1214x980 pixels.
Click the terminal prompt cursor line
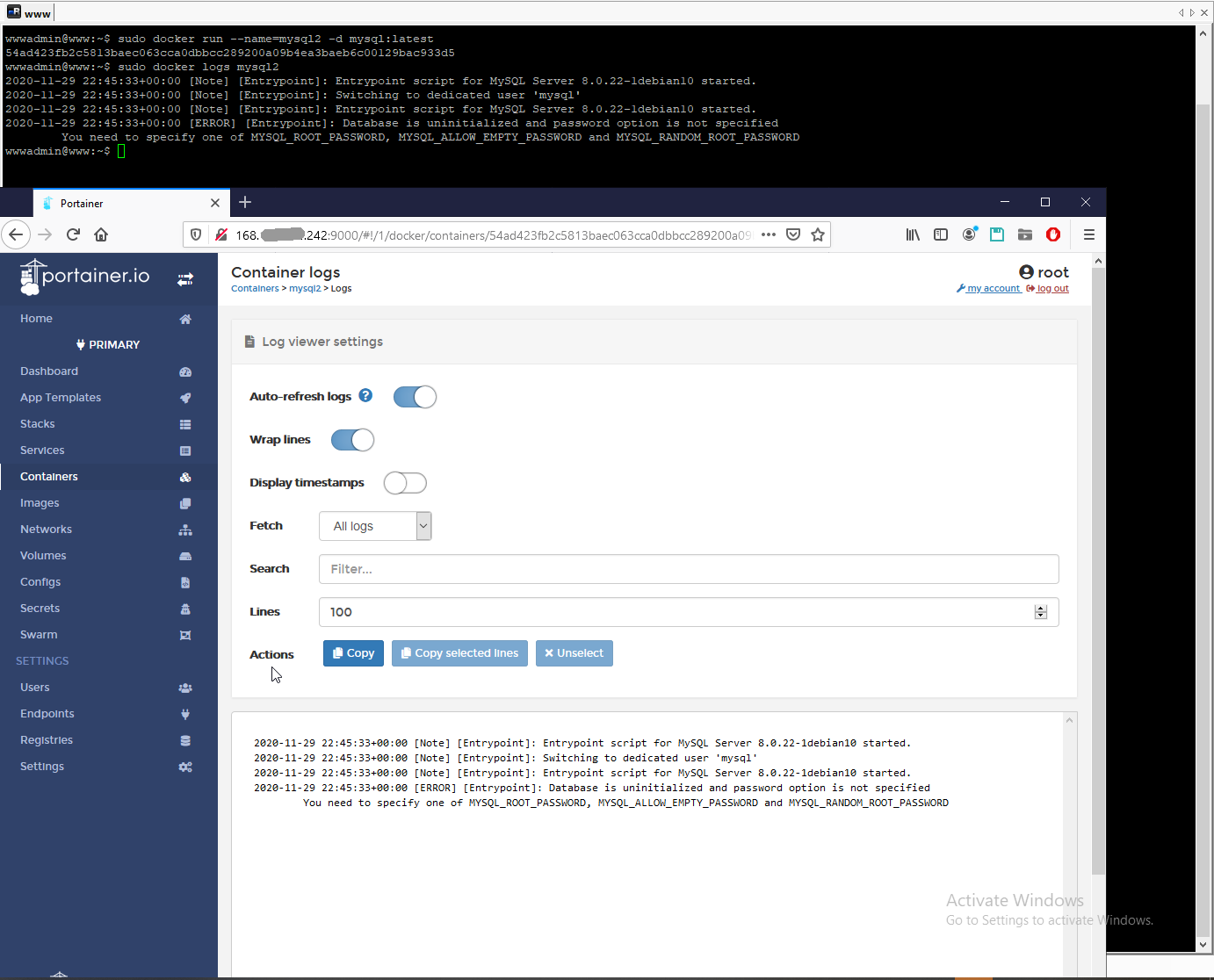(x=65, y=151)
